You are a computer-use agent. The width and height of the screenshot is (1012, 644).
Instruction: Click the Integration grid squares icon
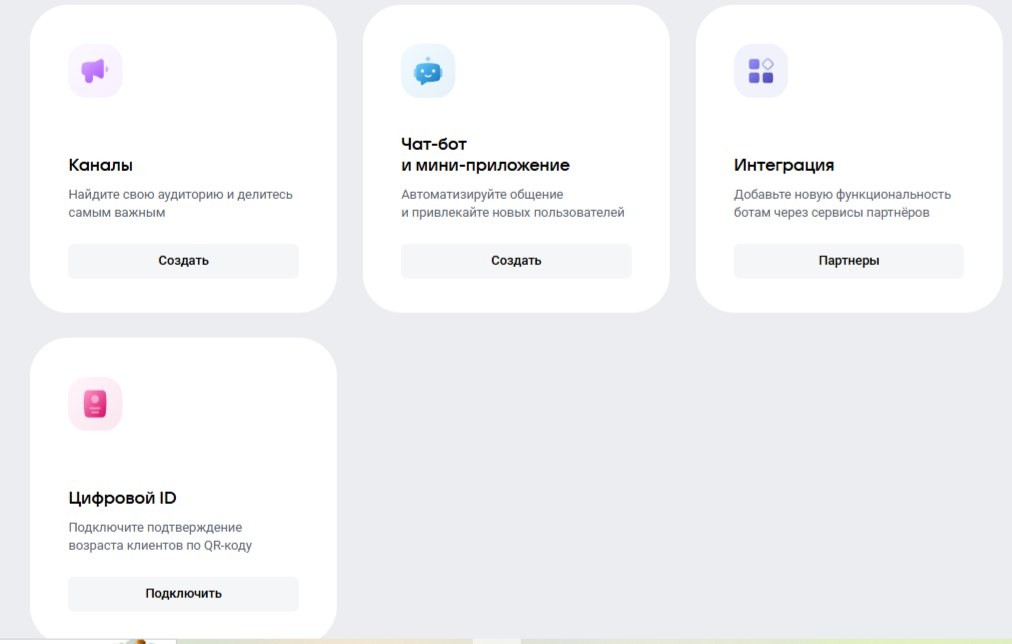point(761,71)
